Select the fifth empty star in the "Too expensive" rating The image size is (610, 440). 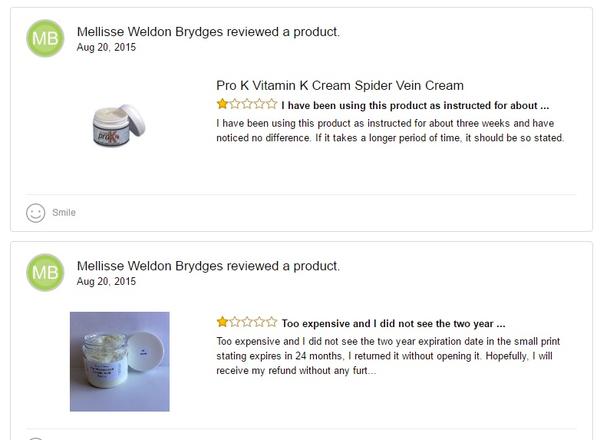(x=271, y=322)
